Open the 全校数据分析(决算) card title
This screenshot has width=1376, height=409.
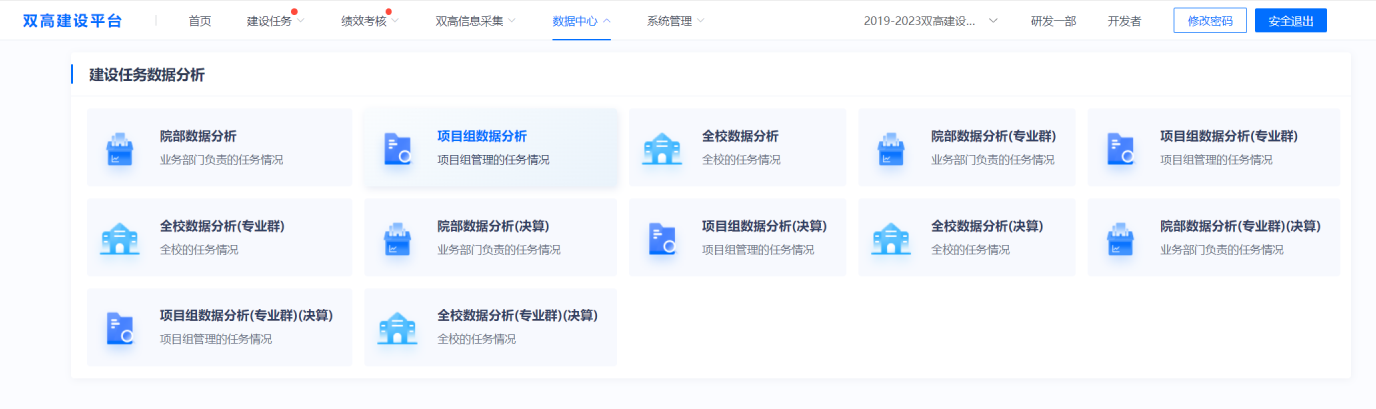tap(987, 226)
